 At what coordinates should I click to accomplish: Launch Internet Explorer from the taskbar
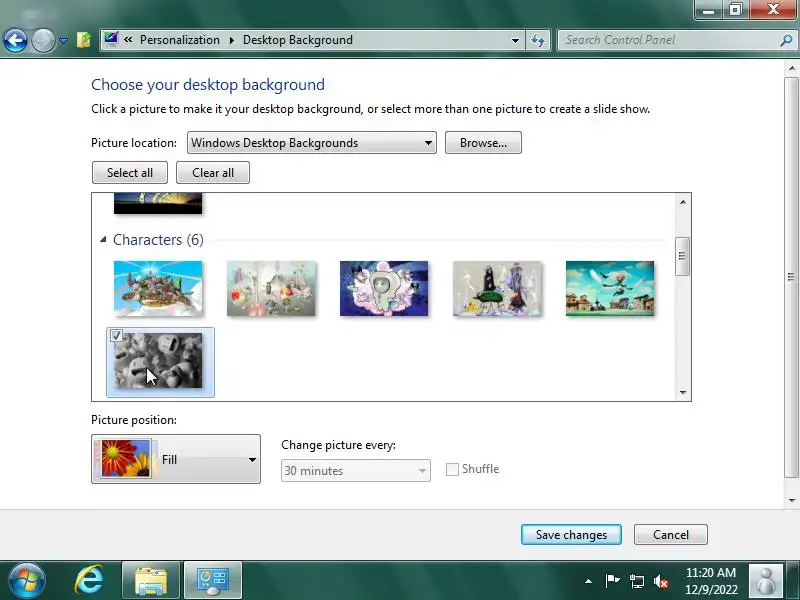point(90,580)
